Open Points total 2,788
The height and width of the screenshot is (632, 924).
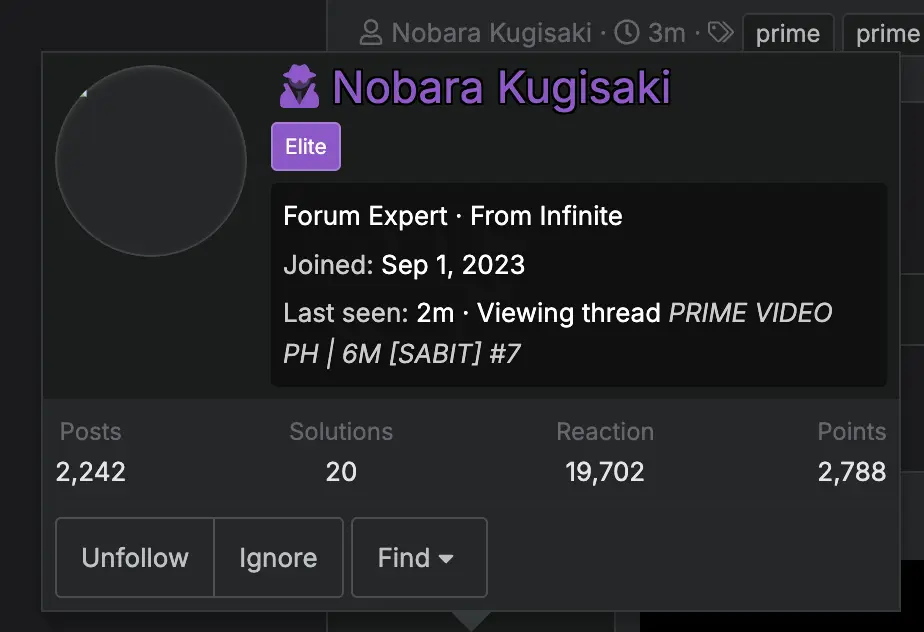(x=852, y=472)
